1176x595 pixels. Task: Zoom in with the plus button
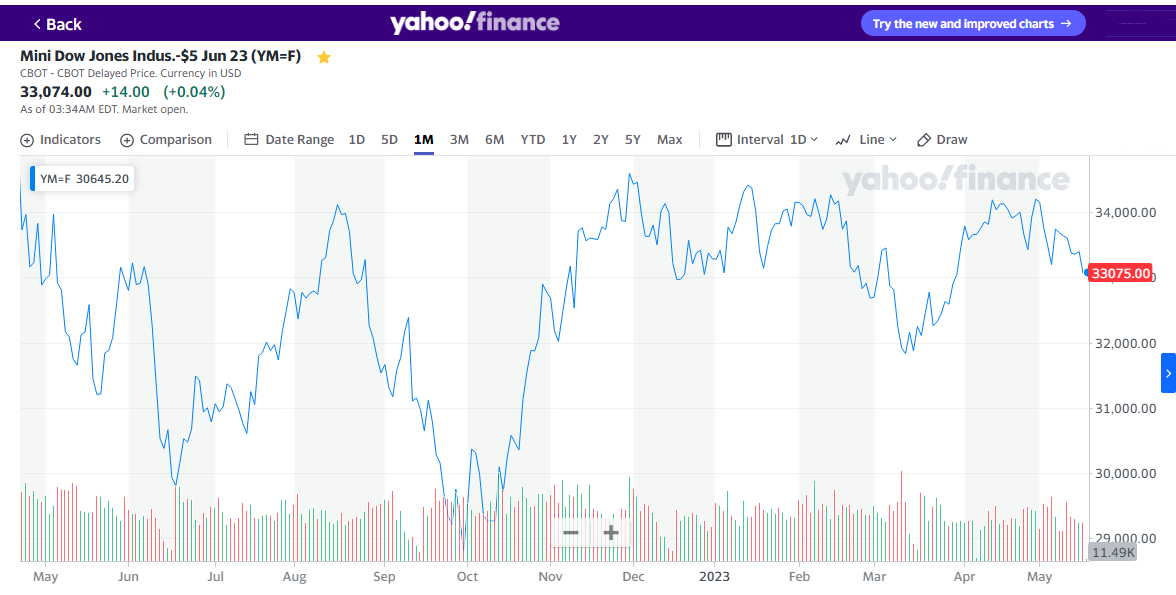(611, 533)
